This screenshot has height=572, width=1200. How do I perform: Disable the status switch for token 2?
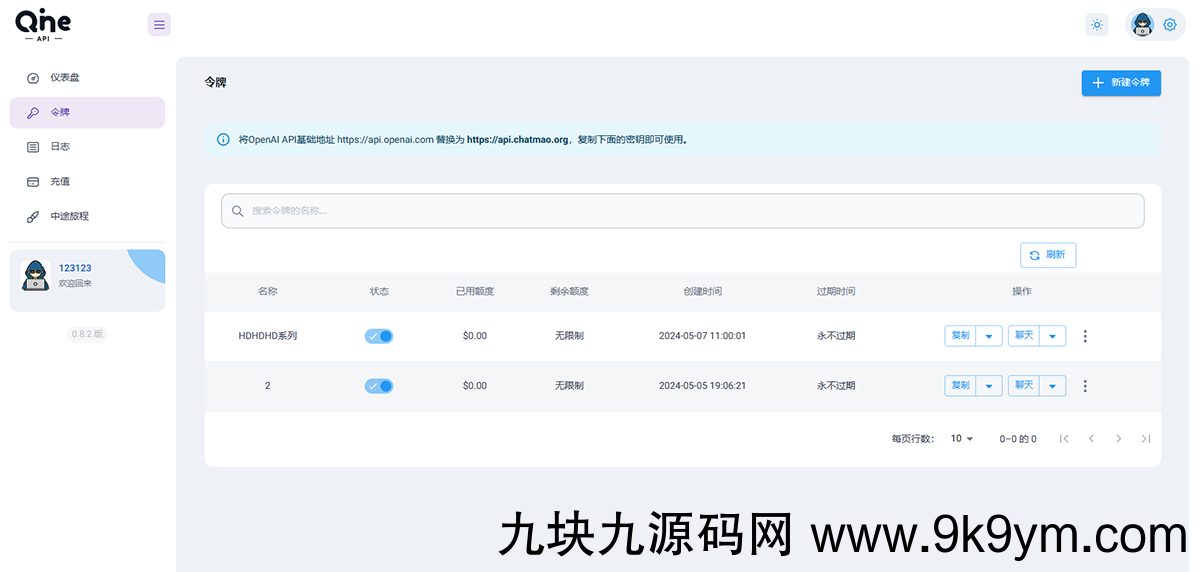click(x=379, y=386)
